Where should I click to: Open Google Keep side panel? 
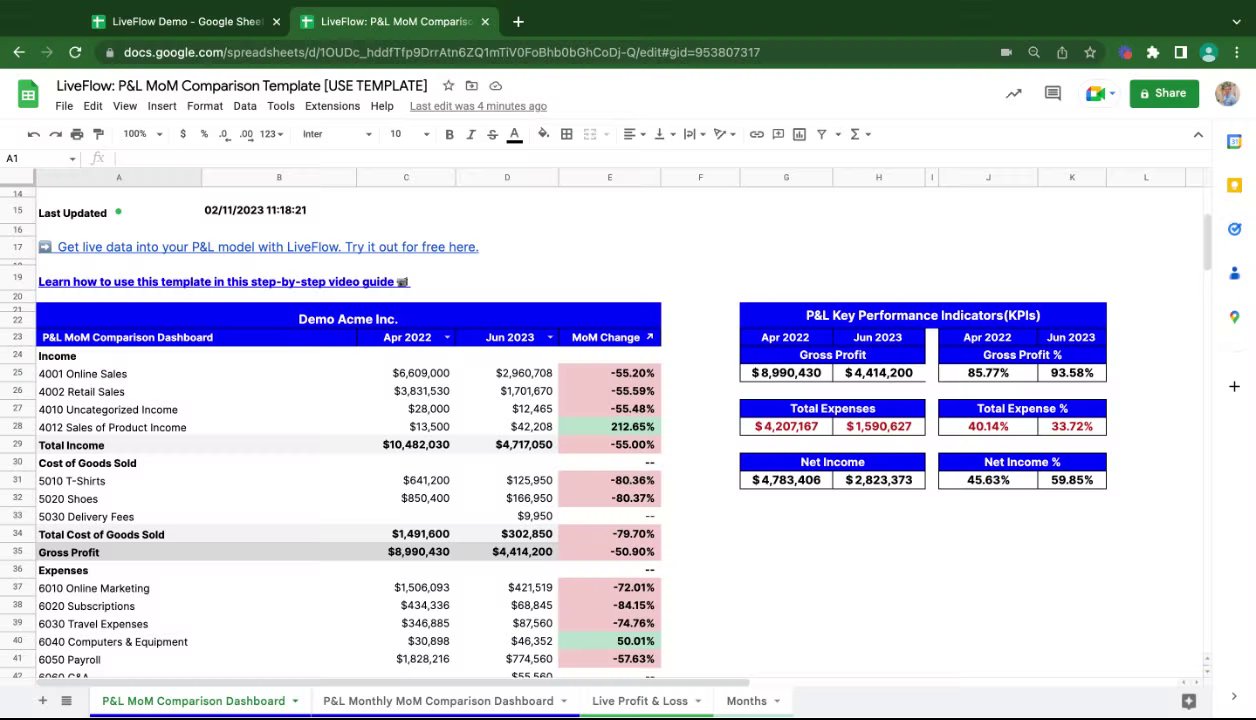coord(1234,186)
